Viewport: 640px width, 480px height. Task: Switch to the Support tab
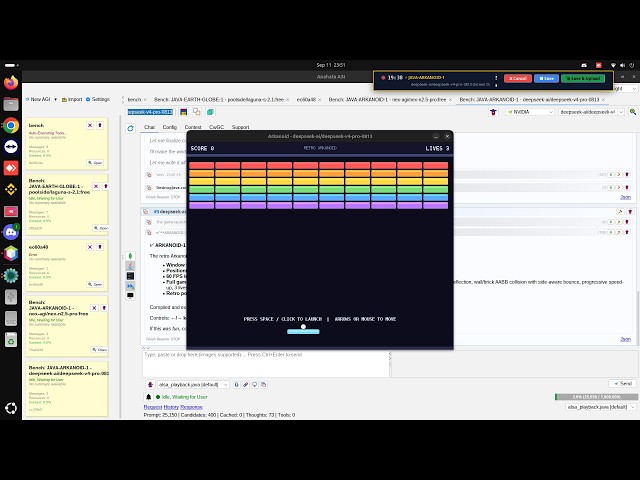[x=240, y=127]
